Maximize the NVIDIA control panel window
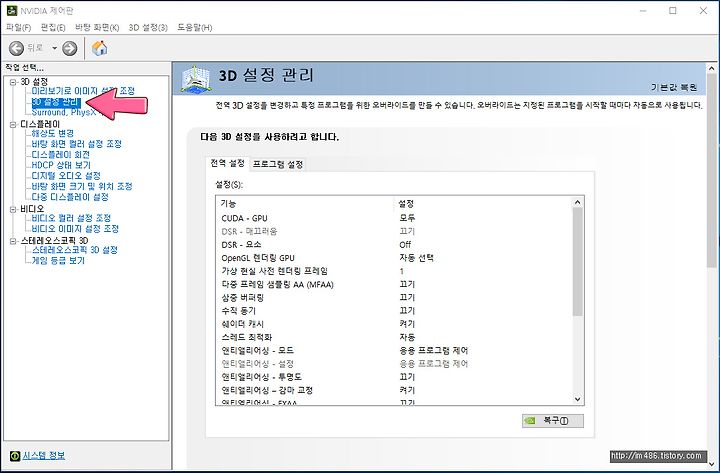 [x=673, y=11]
